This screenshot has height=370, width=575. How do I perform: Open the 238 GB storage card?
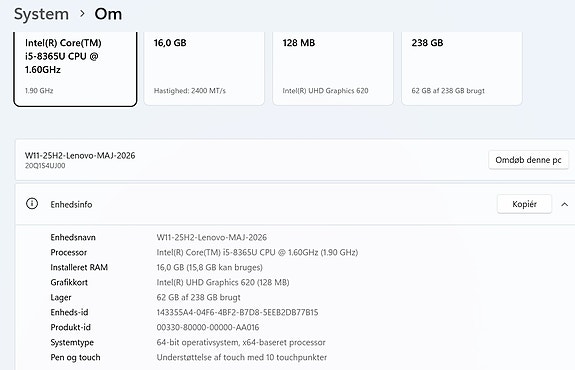click(462, 69)
